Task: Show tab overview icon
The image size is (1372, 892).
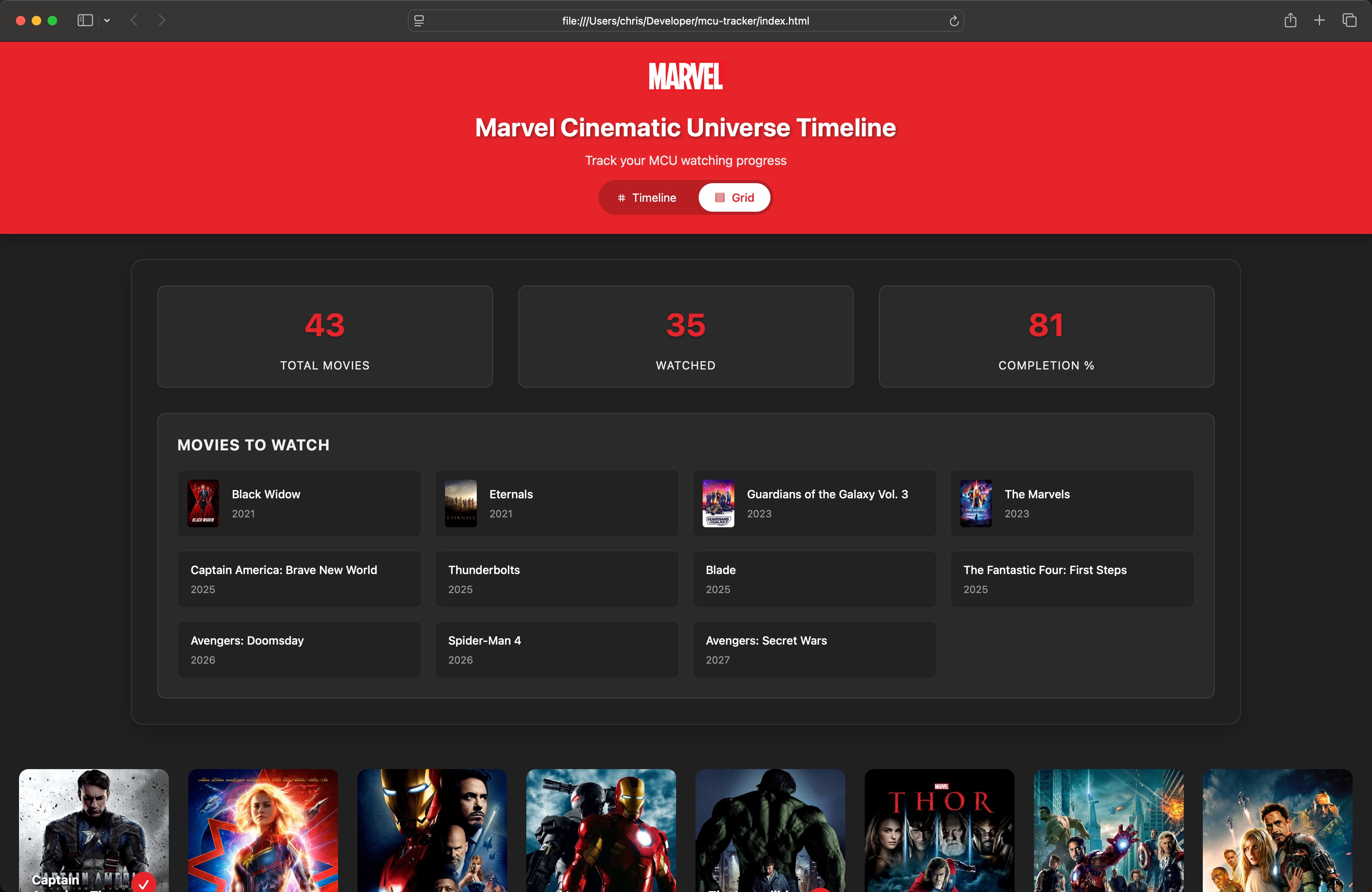Action: tap(1349, 21)
